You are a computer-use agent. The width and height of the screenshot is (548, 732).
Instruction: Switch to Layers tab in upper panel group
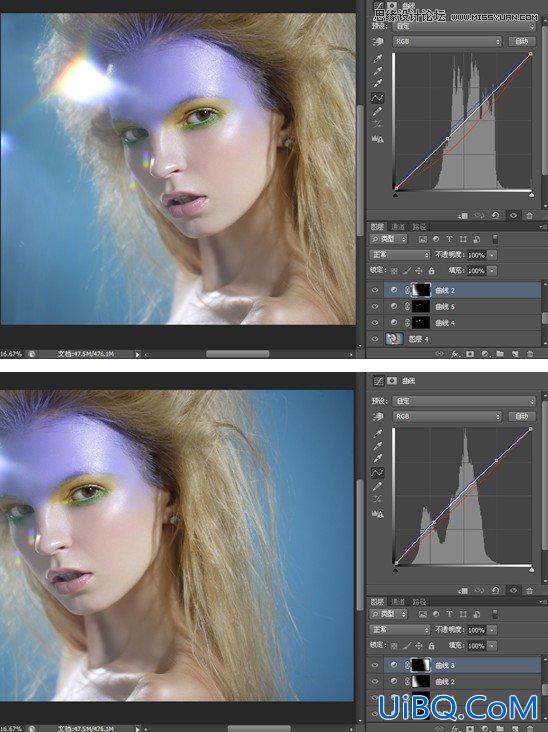[378, 226]
